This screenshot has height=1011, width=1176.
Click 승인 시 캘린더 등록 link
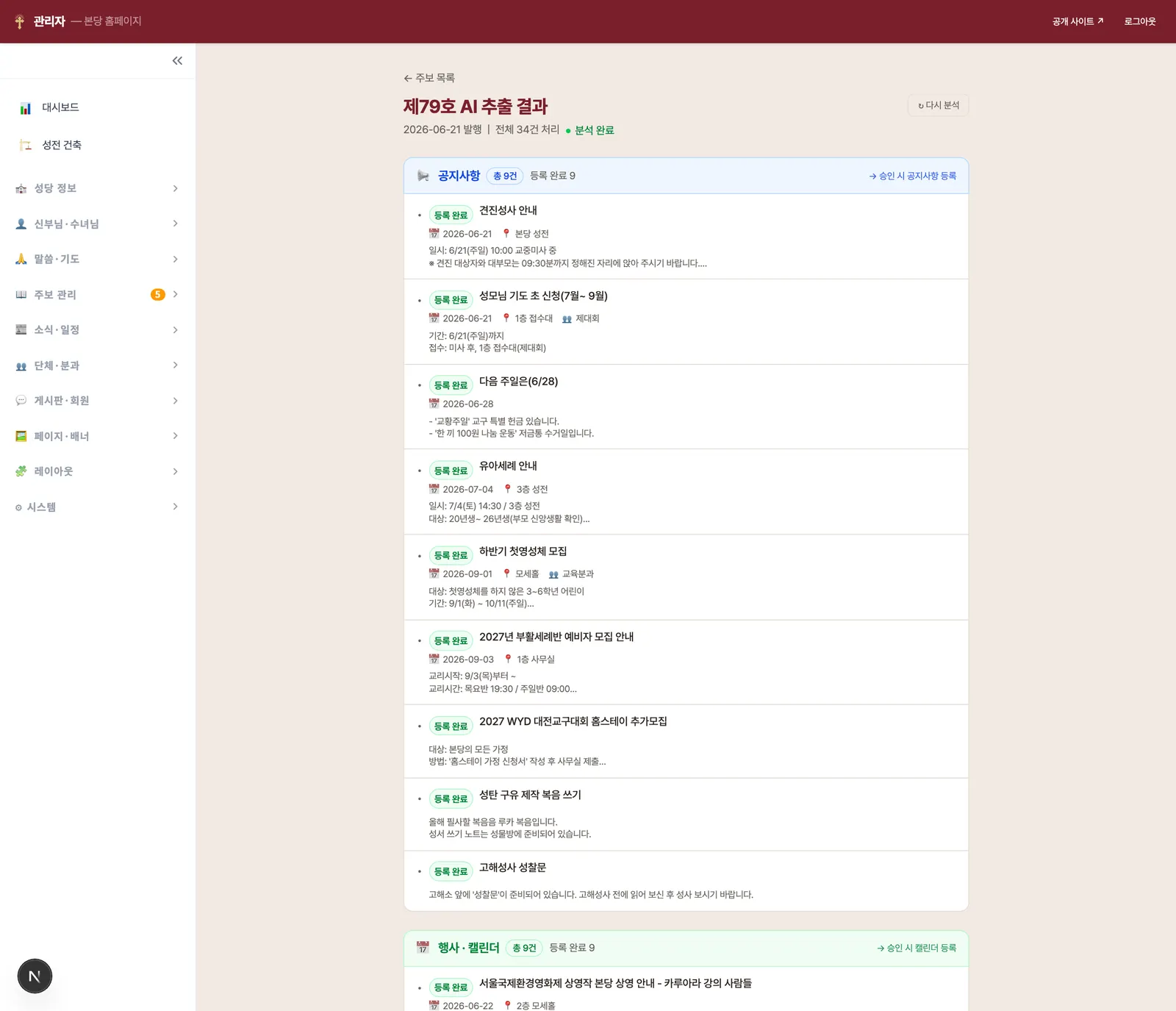point(917,949)
